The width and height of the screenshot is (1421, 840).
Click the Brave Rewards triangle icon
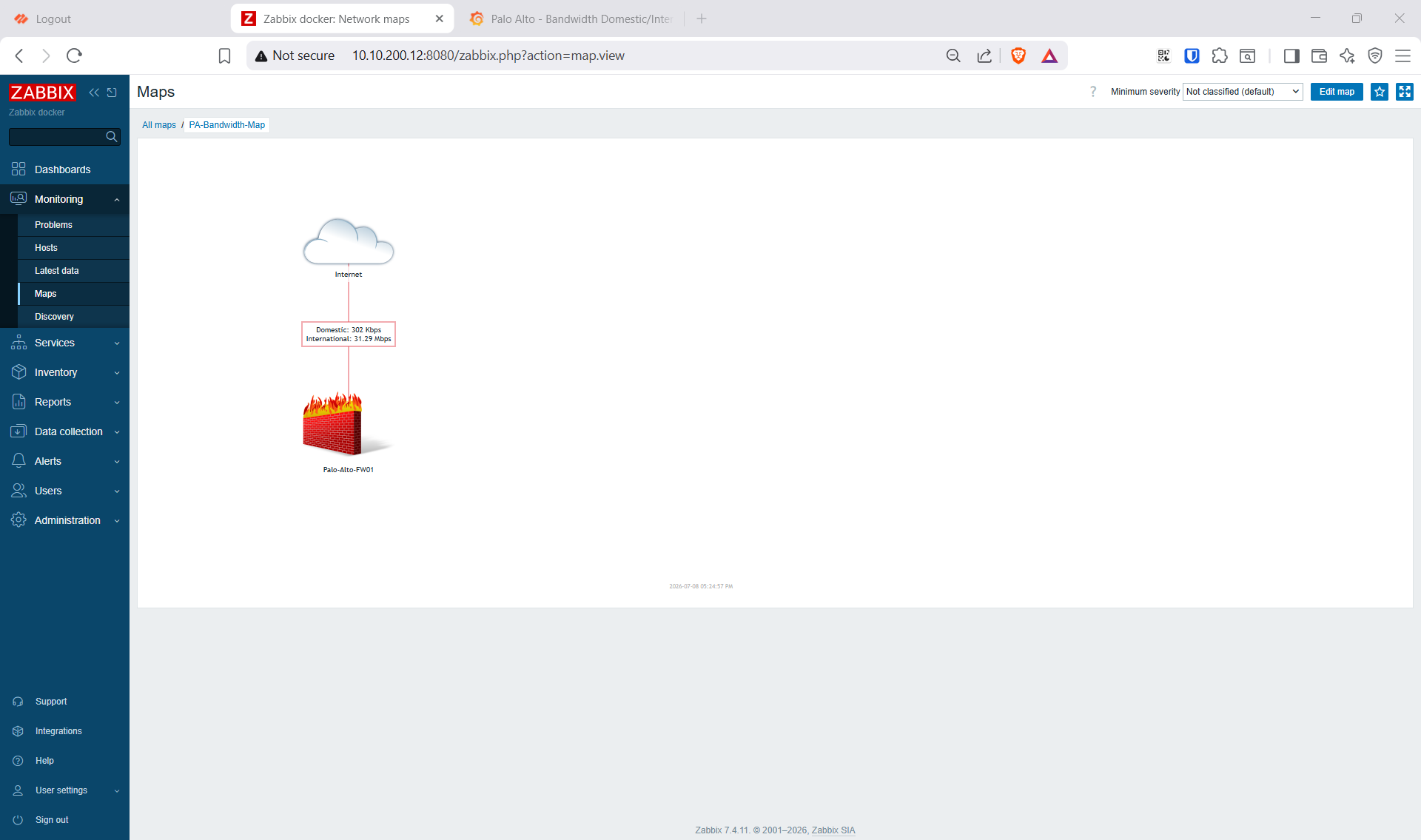[1049, 56]
